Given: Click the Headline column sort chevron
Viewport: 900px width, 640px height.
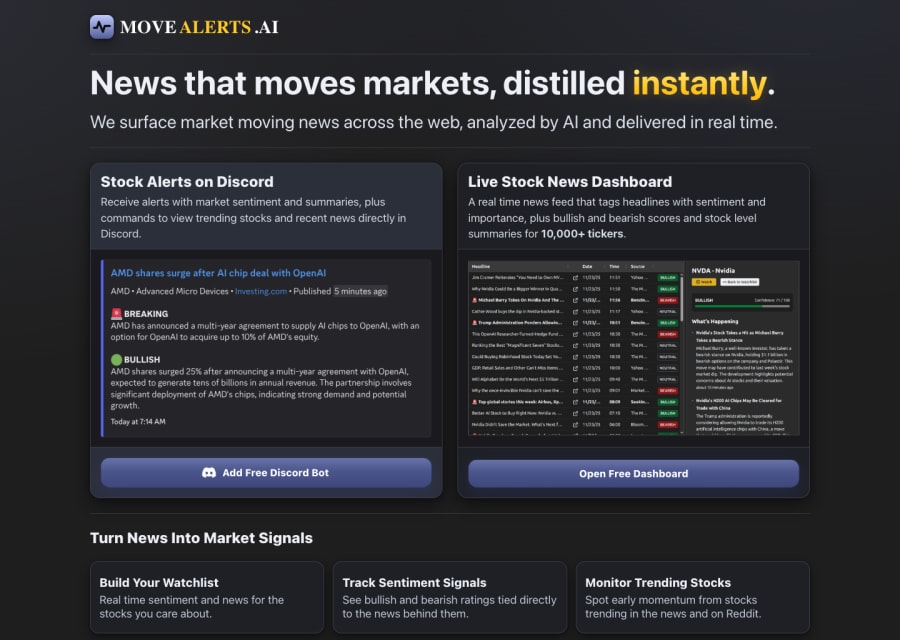Looking at the screenshot, I should pos(568,265).
